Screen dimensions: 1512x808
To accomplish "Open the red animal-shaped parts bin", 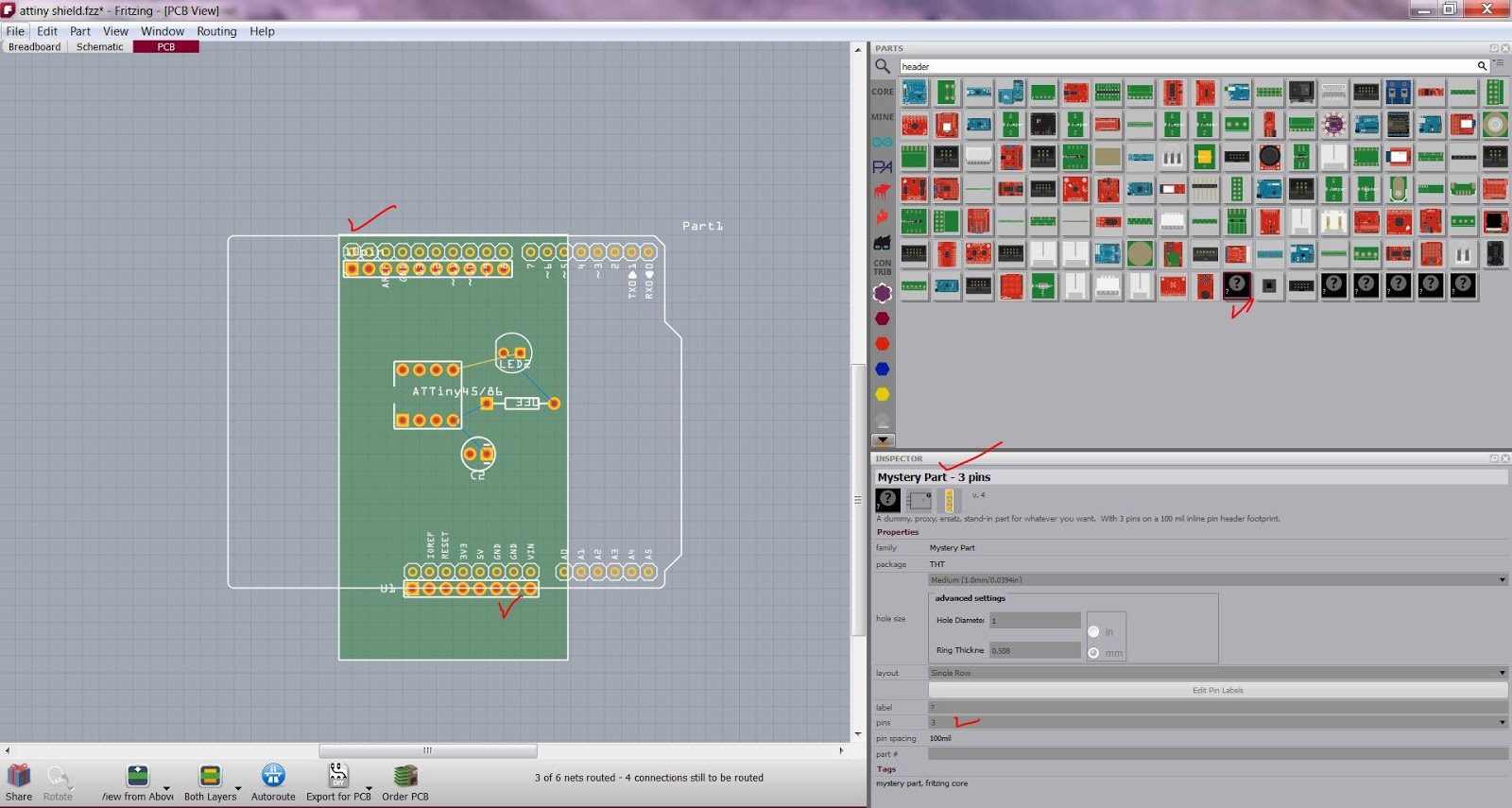I will (882, 192).
